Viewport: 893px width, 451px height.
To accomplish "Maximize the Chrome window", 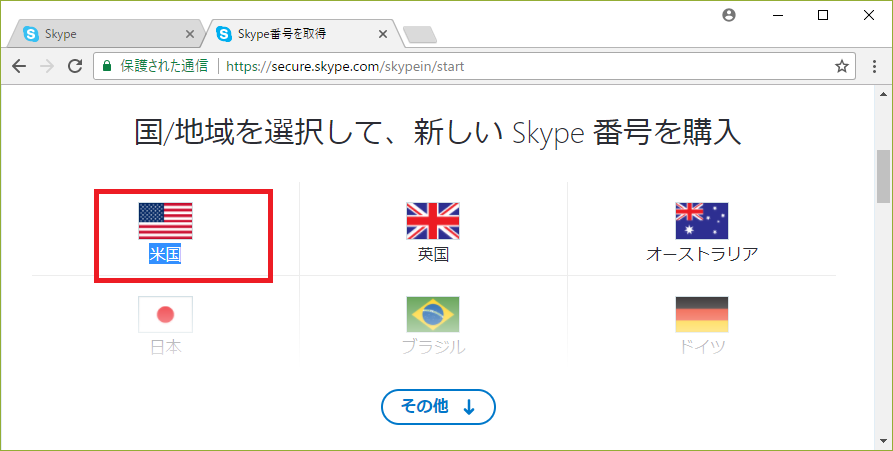I will (x=823, y=15).
